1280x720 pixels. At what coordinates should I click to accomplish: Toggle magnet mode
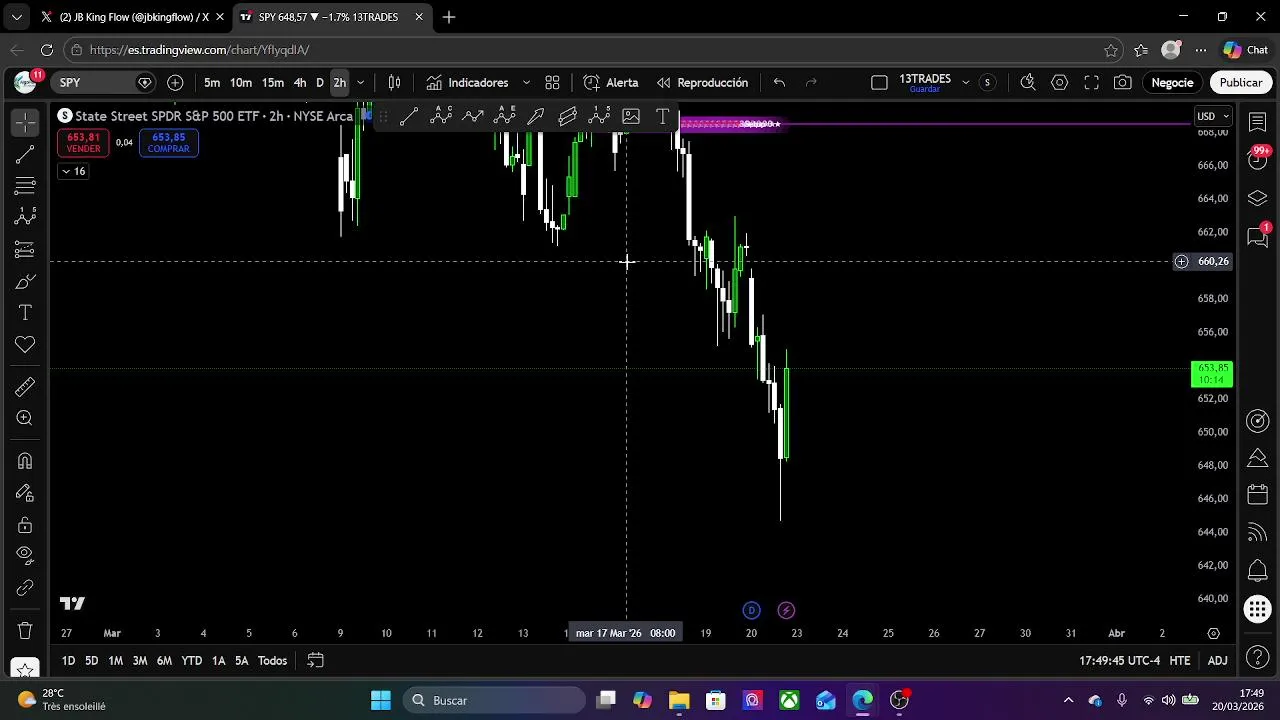pyautogui.click(x=25, y=461)
